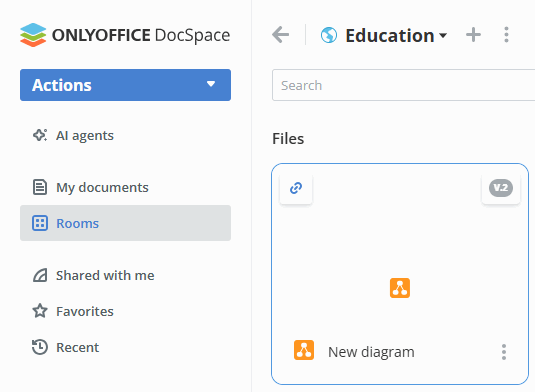Click the Rooms grid icon
This screenshot has width=535, height=392.
pos(40,223)
